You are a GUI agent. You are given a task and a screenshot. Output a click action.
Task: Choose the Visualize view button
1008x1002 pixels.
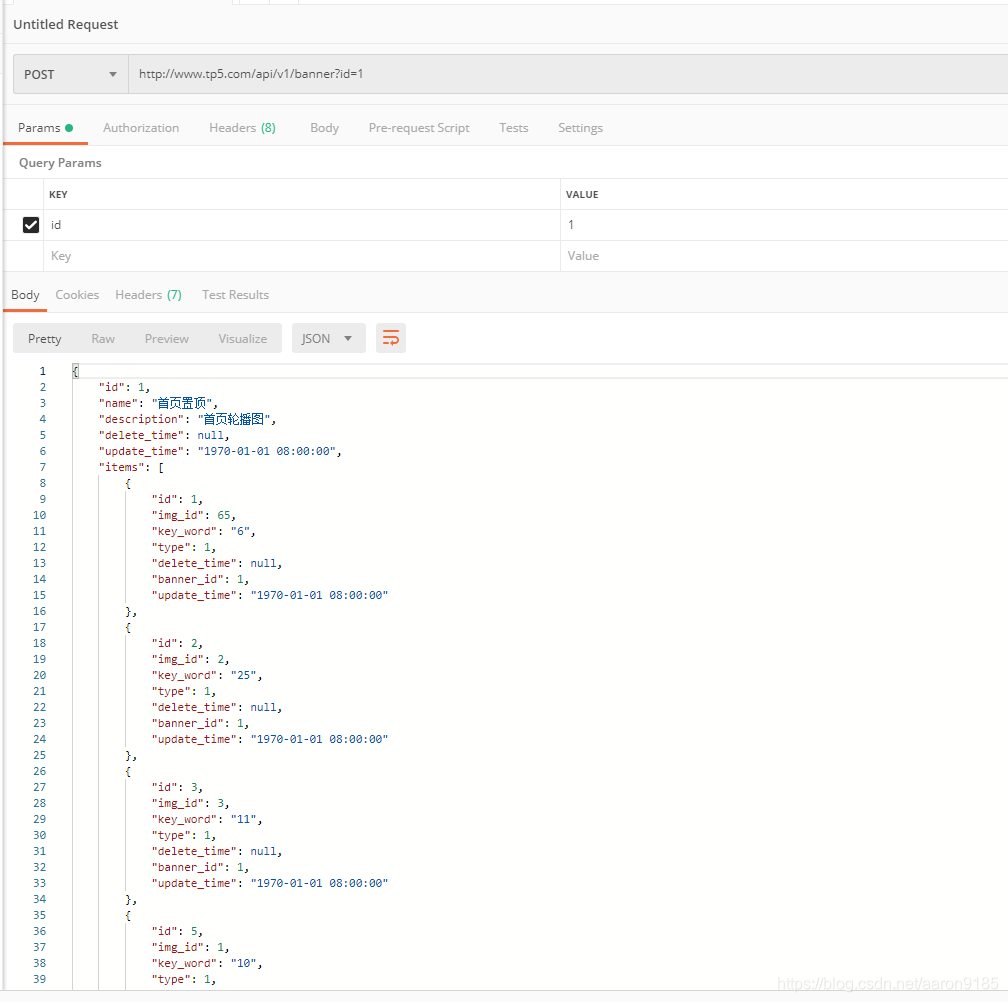click(242, 339)
